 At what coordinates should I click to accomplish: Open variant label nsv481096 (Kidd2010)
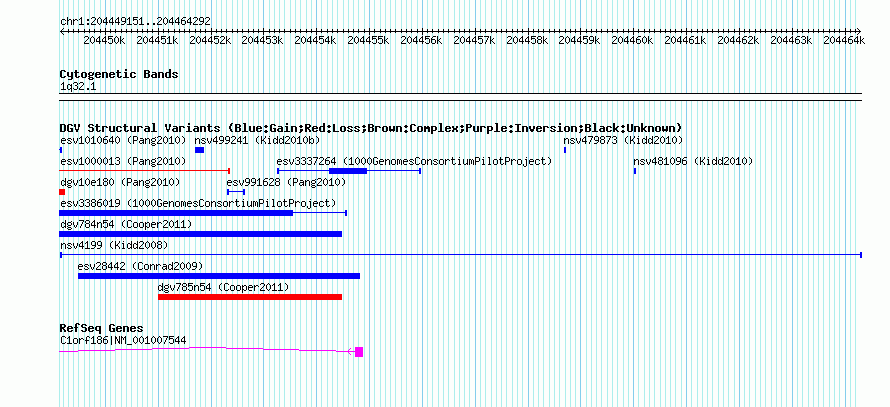(x=693, y=161)
